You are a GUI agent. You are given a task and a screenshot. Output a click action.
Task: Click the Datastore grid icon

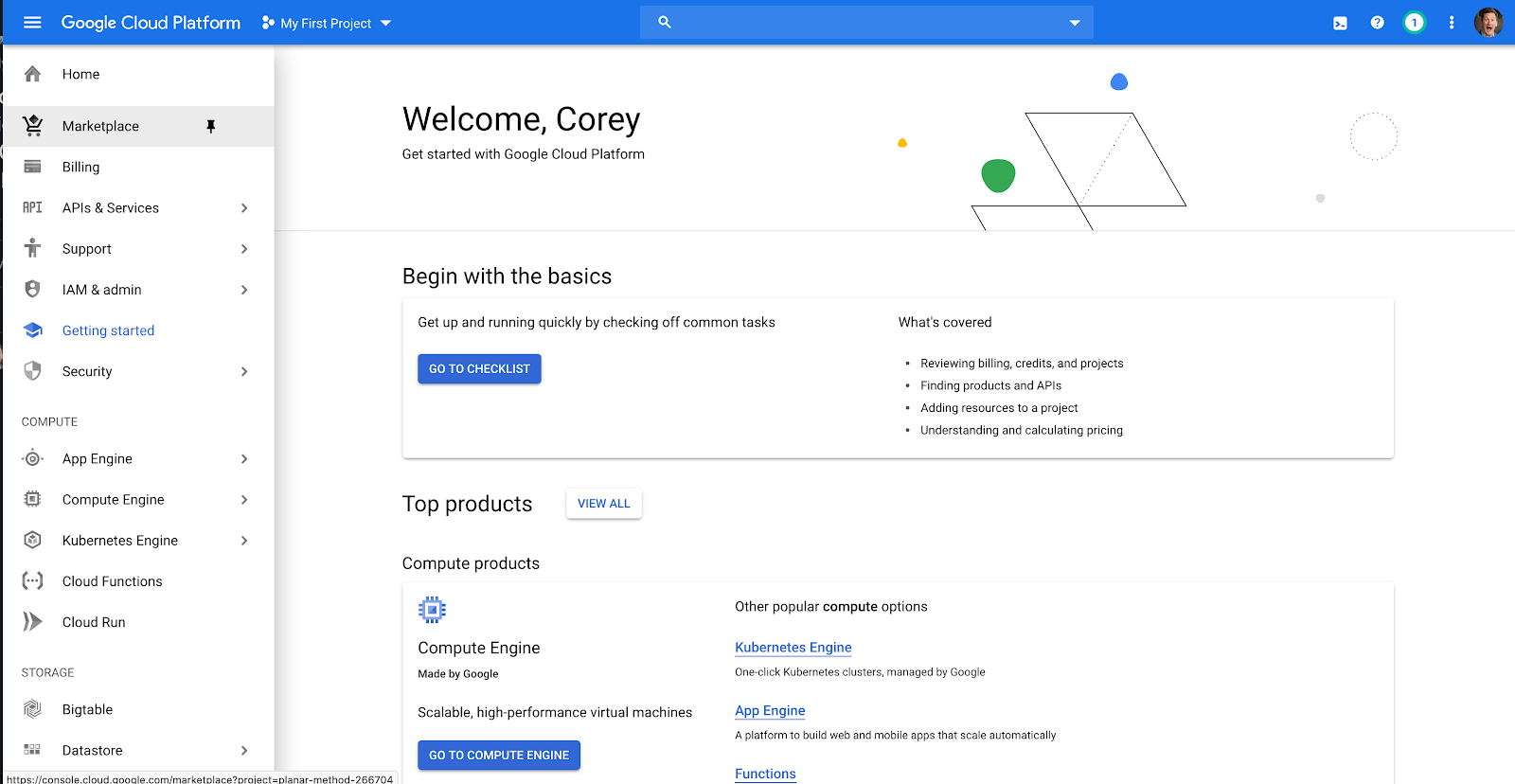click(x=32, y=749)
